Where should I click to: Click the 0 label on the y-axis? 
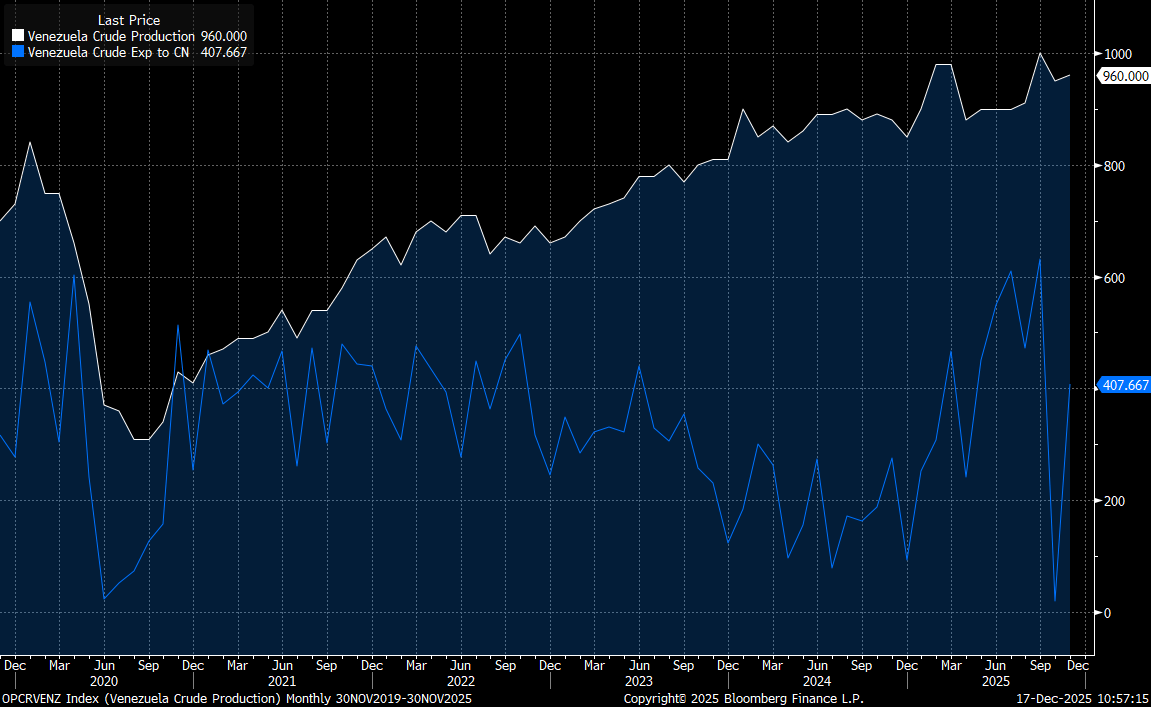(x=1107, y=613)
